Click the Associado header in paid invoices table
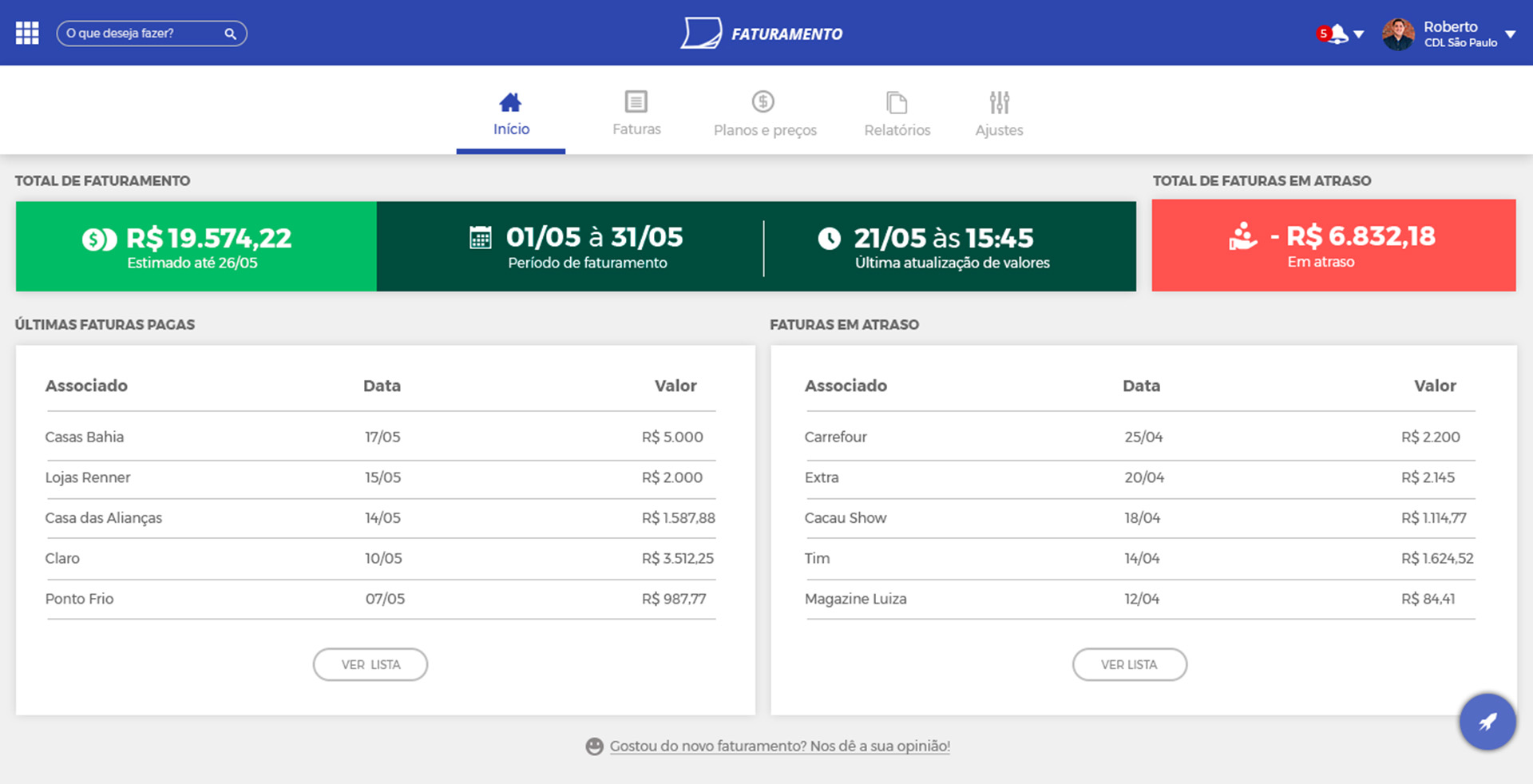 [x=86, y=386]
